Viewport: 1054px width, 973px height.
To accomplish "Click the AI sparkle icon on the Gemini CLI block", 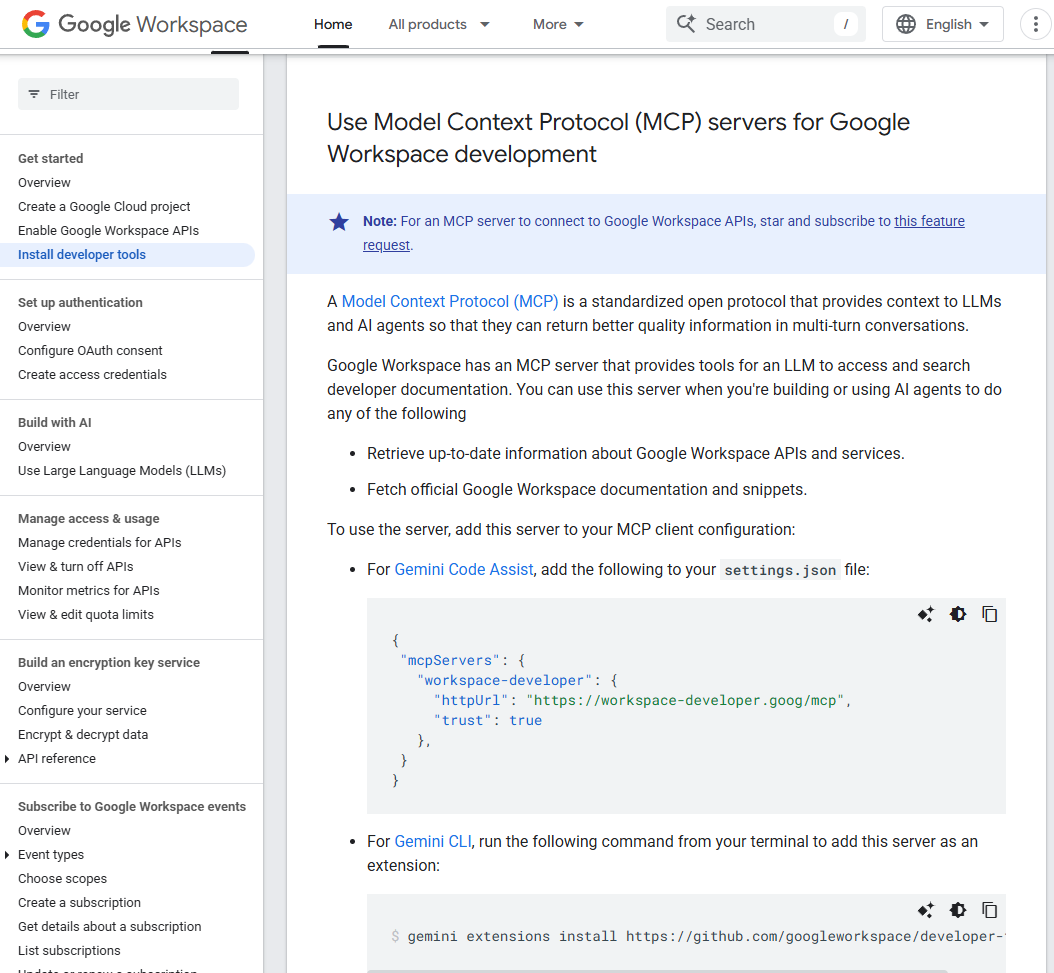I will [926, 910].
